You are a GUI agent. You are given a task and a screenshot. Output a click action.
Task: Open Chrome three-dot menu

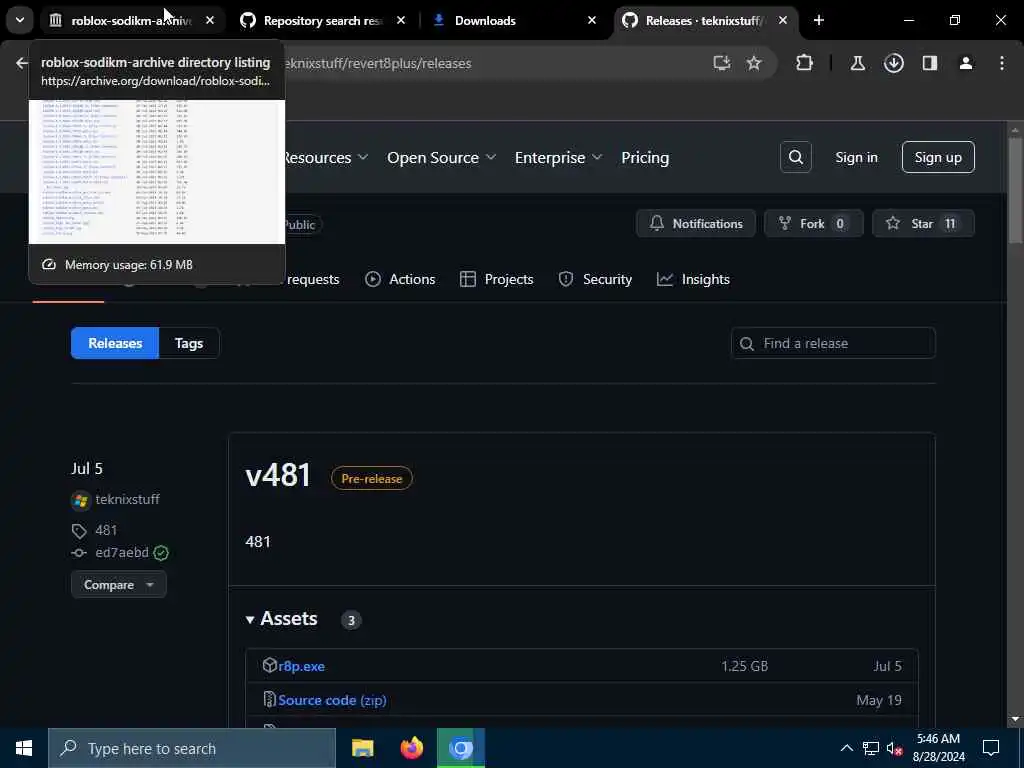click(x=1002, y=63)
